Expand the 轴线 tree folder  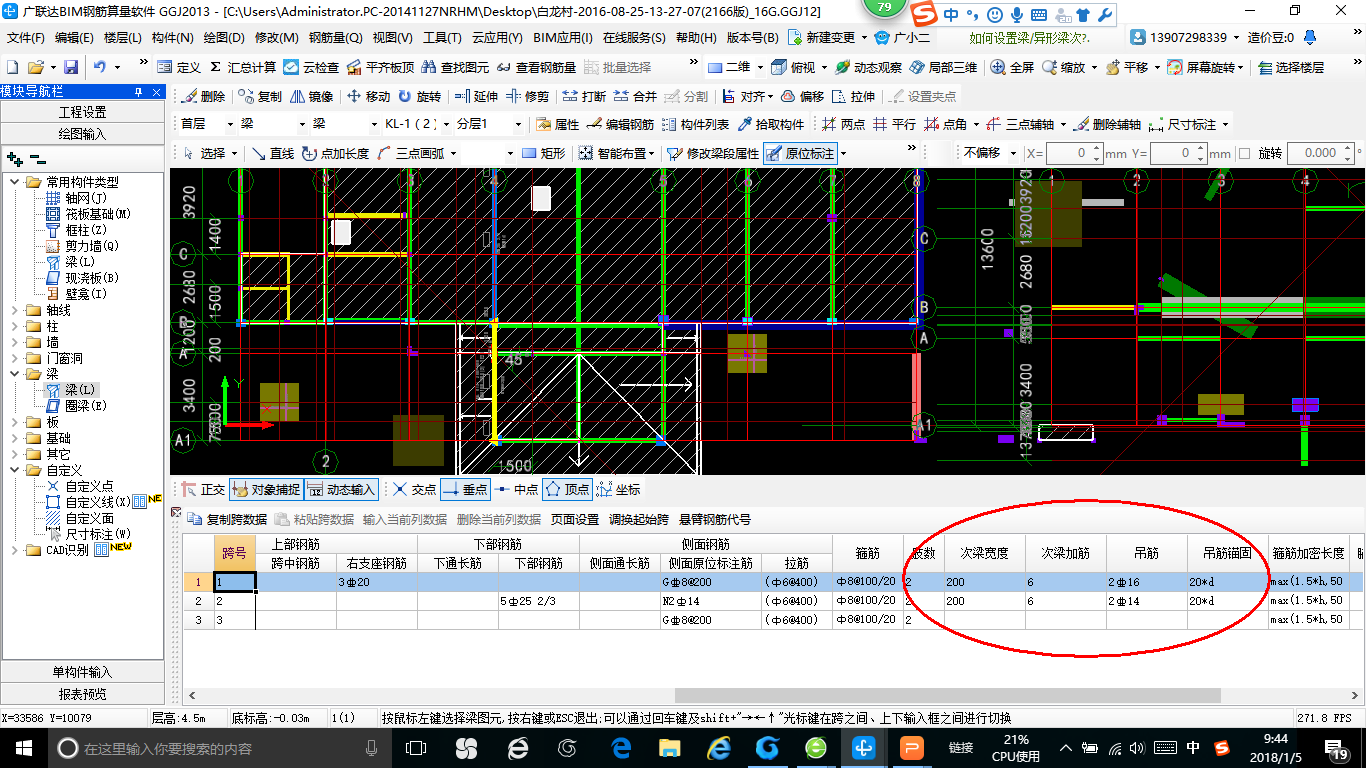[x=16, y=310]
